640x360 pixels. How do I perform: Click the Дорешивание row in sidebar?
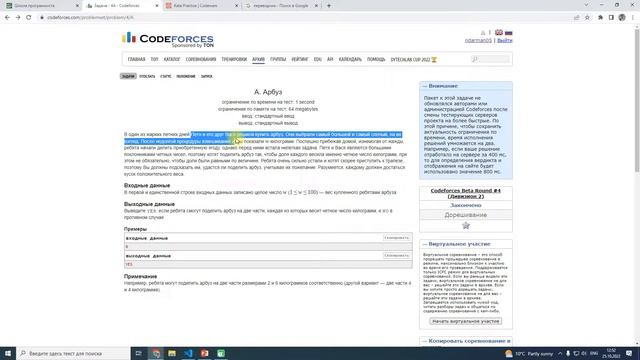click(x=466, y=215)
